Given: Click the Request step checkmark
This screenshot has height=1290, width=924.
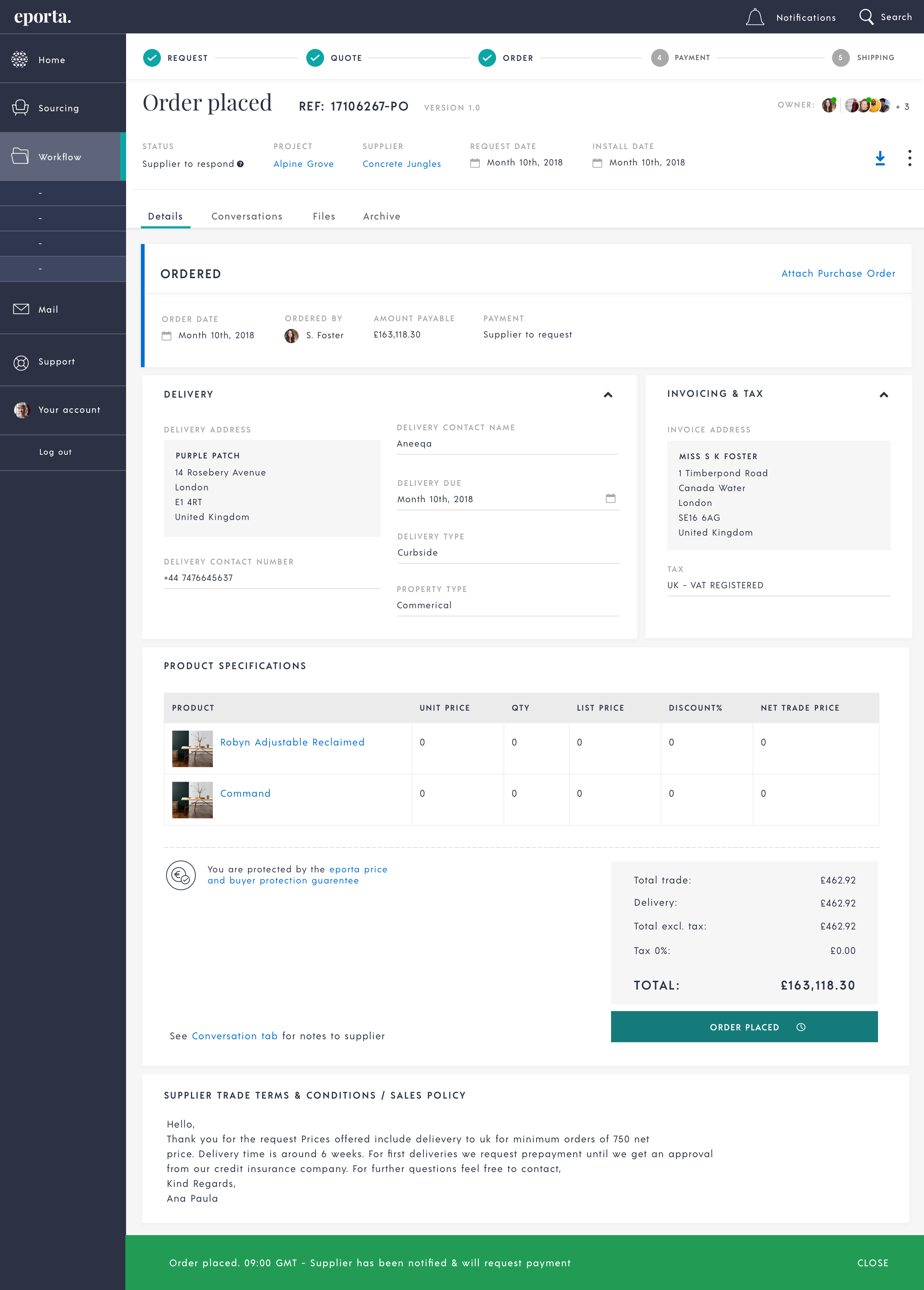Looking at the screenshot, I should pos(152,57).
